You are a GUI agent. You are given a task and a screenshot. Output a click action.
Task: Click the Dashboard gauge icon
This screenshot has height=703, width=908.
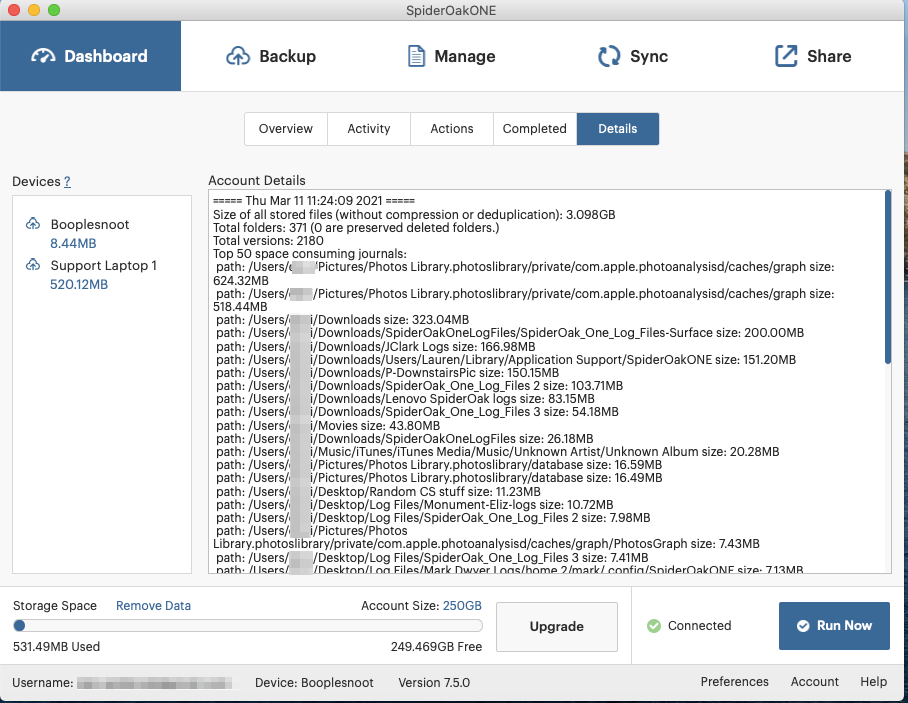(x=43, y=56)
